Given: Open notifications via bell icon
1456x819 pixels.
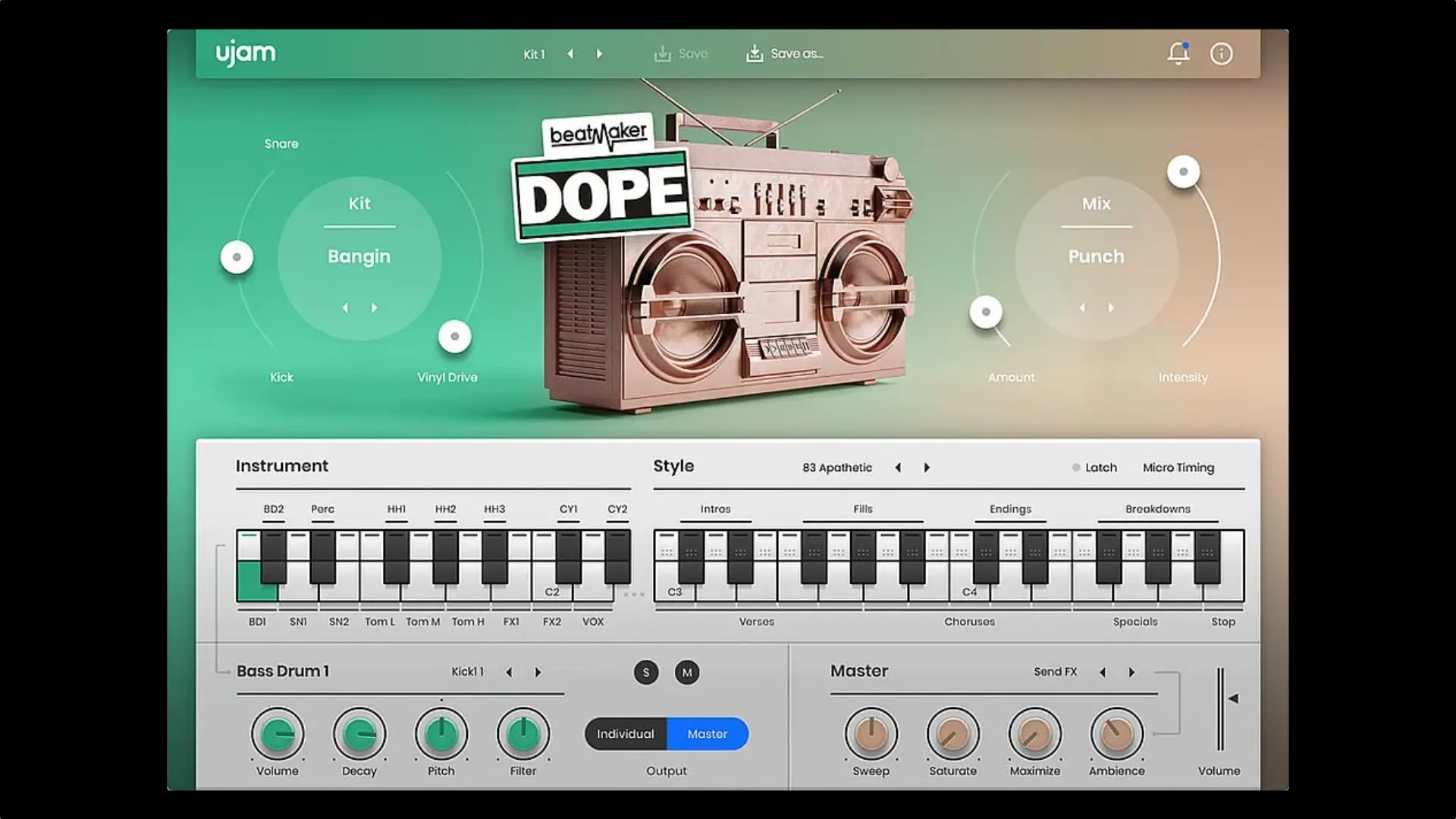Looking at the screenshot, I should point(1179,53).
